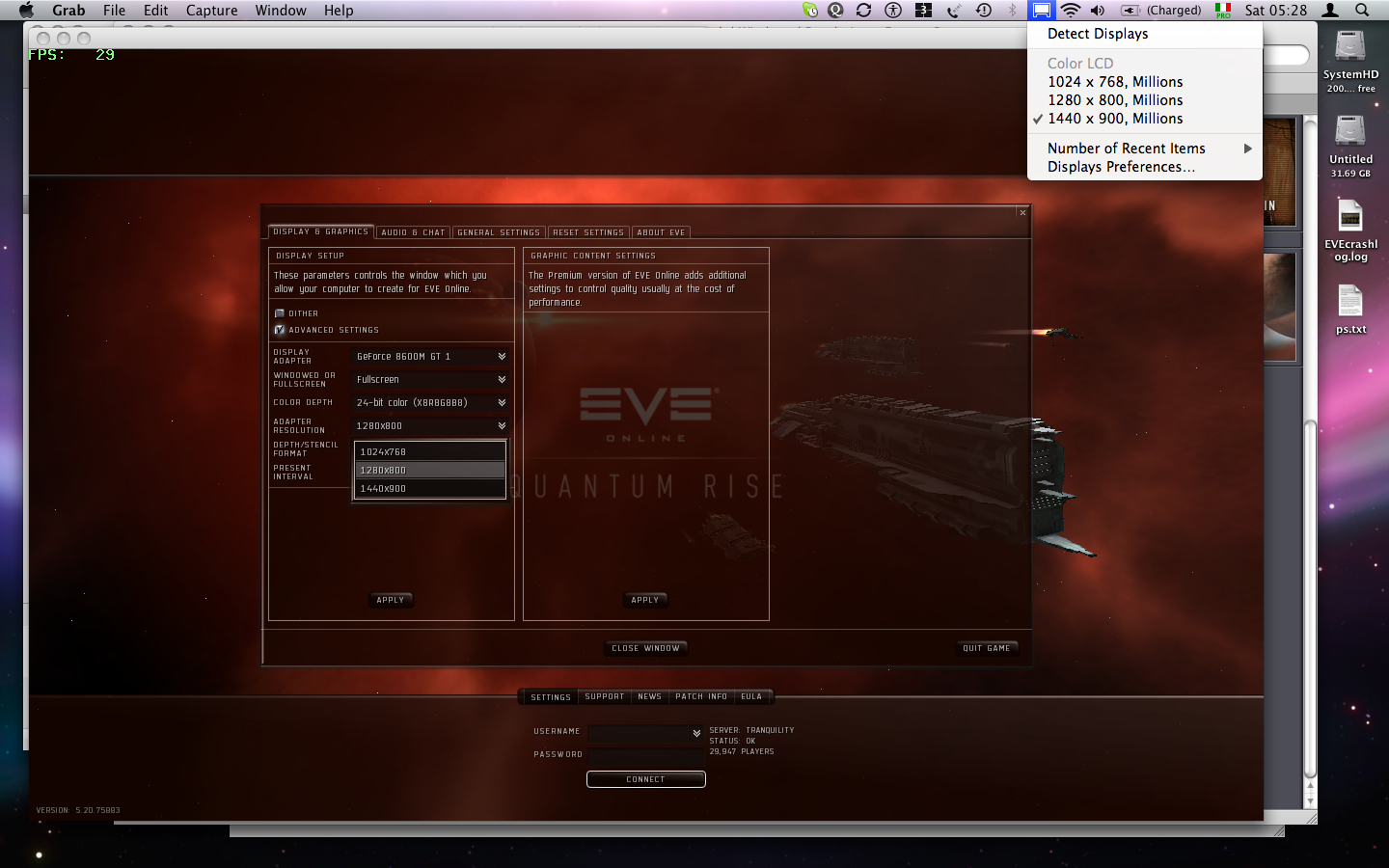The image size is (1389, 868).
Task: Choose 1280x800 from the adapter resolution list
Action: 430,471
